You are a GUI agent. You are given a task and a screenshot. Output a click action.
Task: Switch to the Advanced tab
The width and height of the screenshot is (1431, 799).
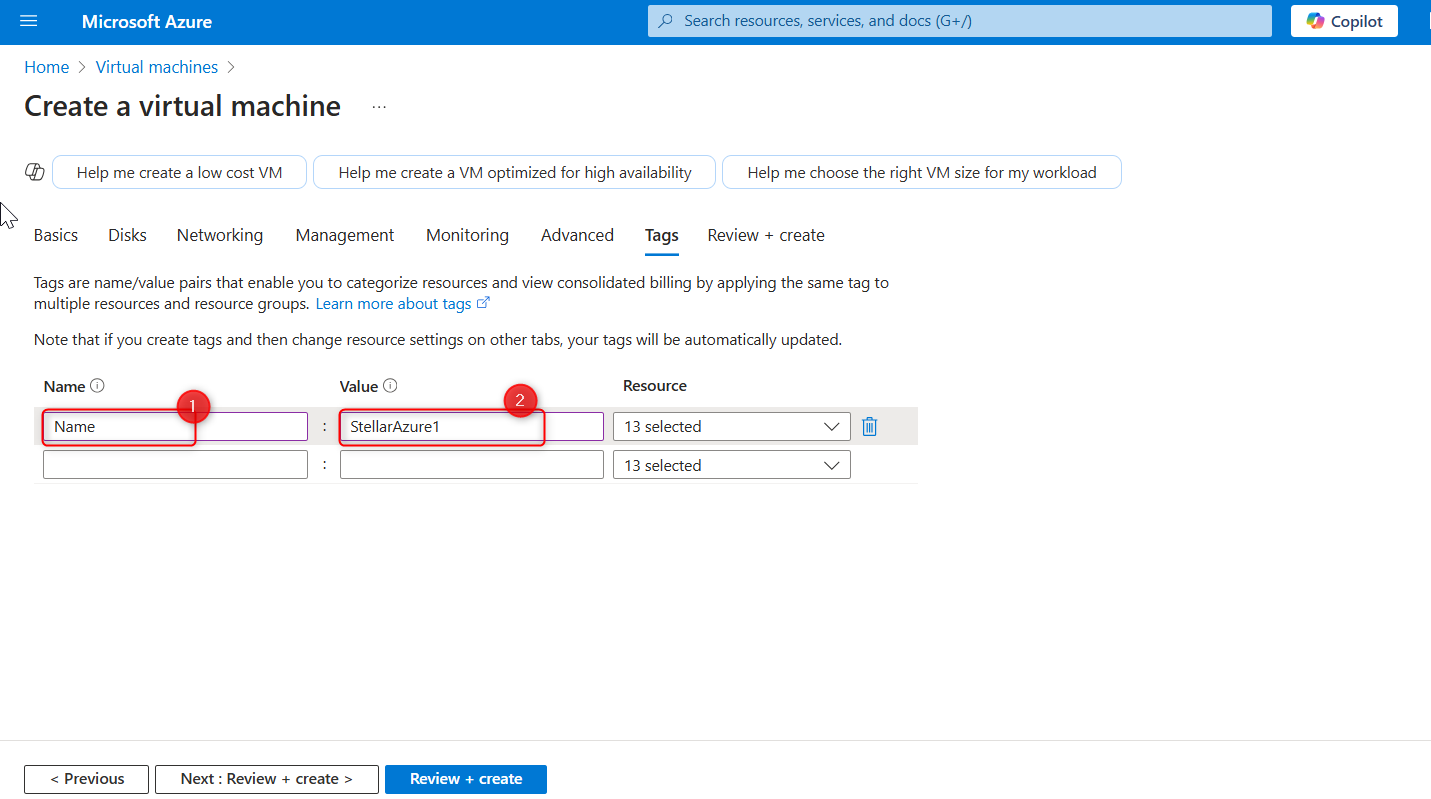point(577,235)
